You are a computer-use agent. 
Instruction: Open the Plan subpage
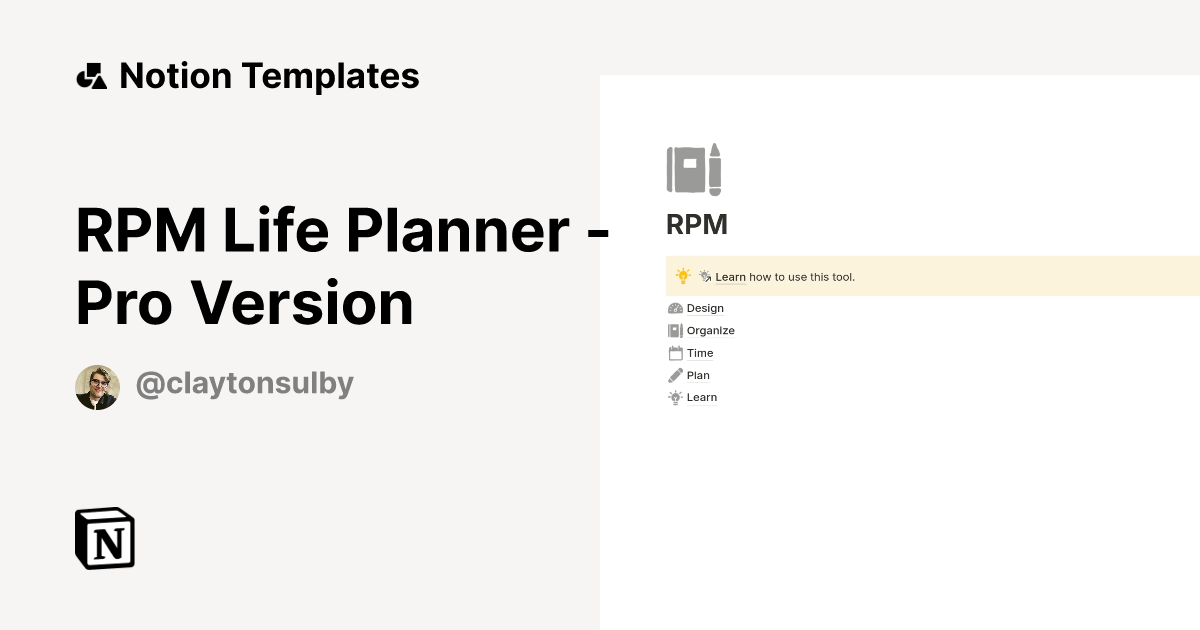pos(698,375)
